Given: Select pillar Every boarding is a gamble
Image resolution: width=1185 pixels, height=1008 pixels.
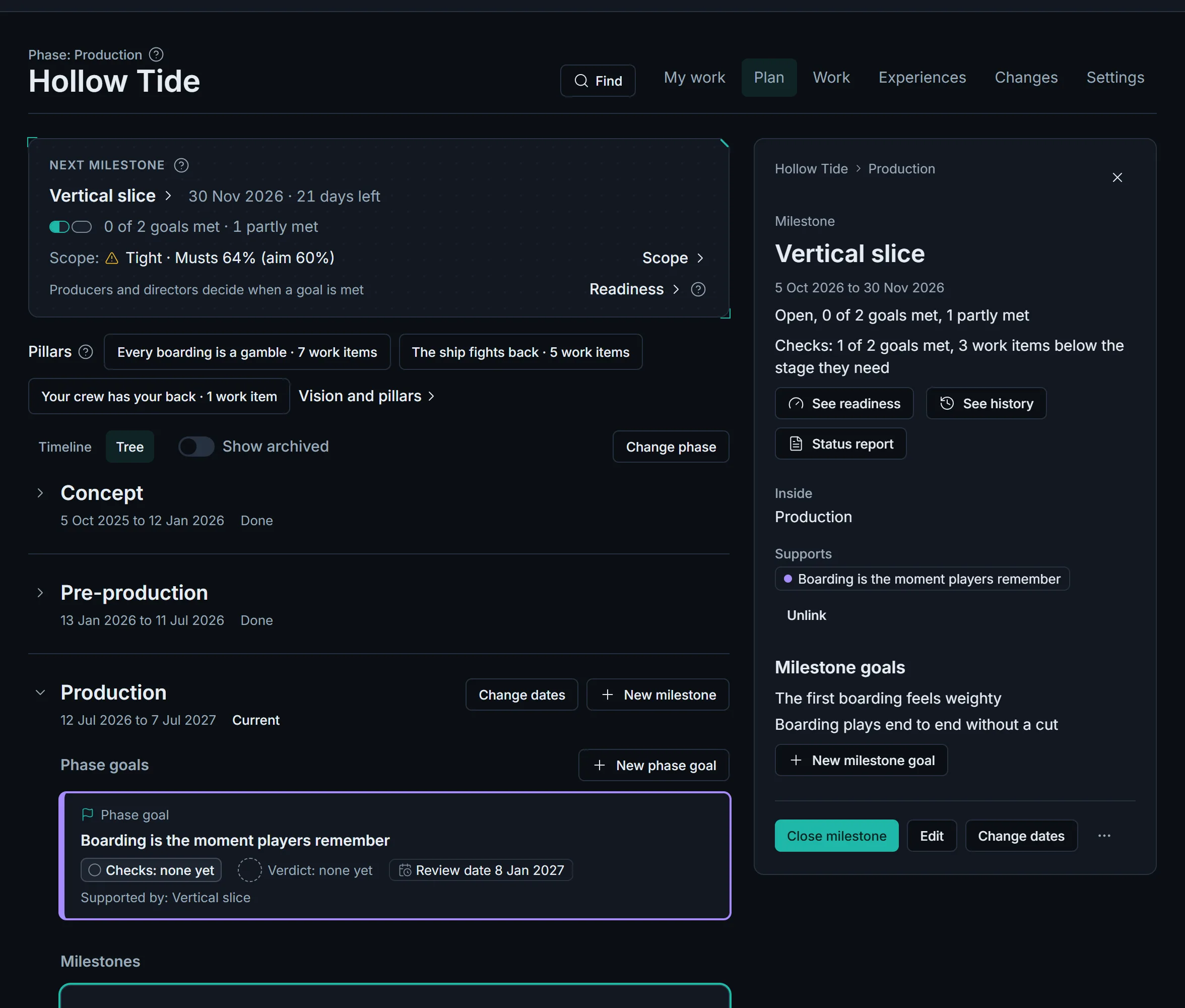Looking at the screenshot, I should coord(247,352).
